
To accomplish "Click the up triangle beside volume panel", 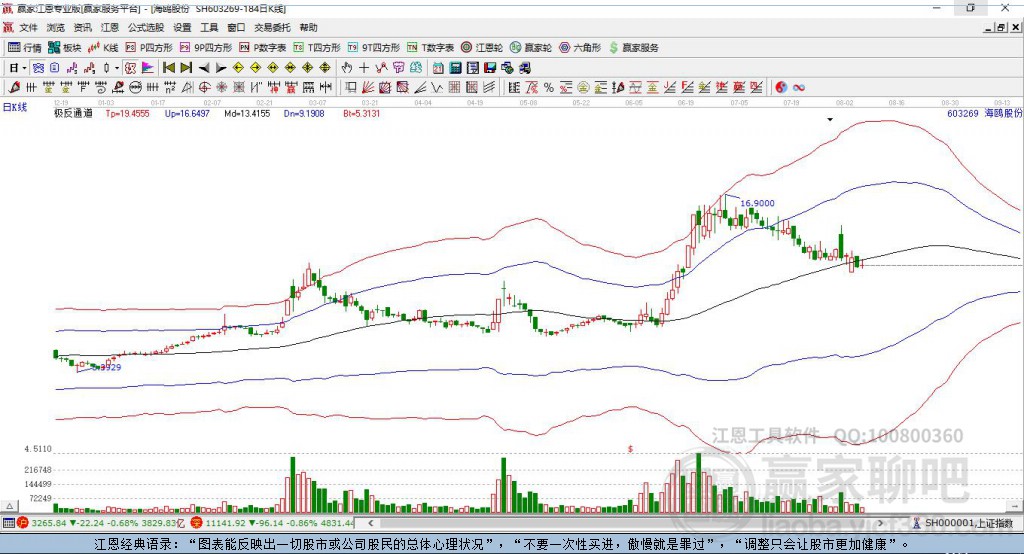I will click(x=9, y=506).
